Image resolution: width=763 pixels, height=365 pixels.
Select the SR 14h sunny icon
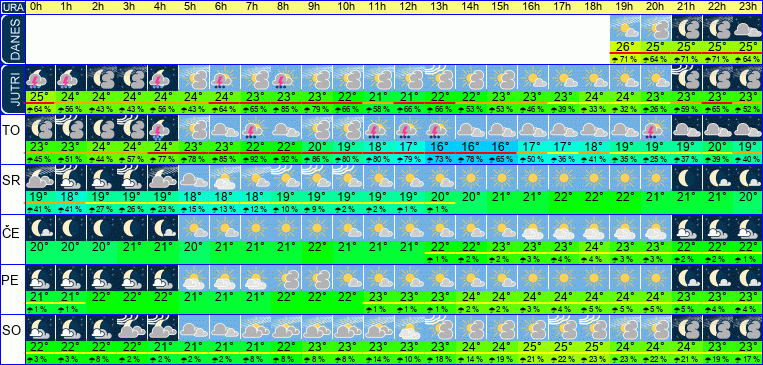[x=471, y=178]
